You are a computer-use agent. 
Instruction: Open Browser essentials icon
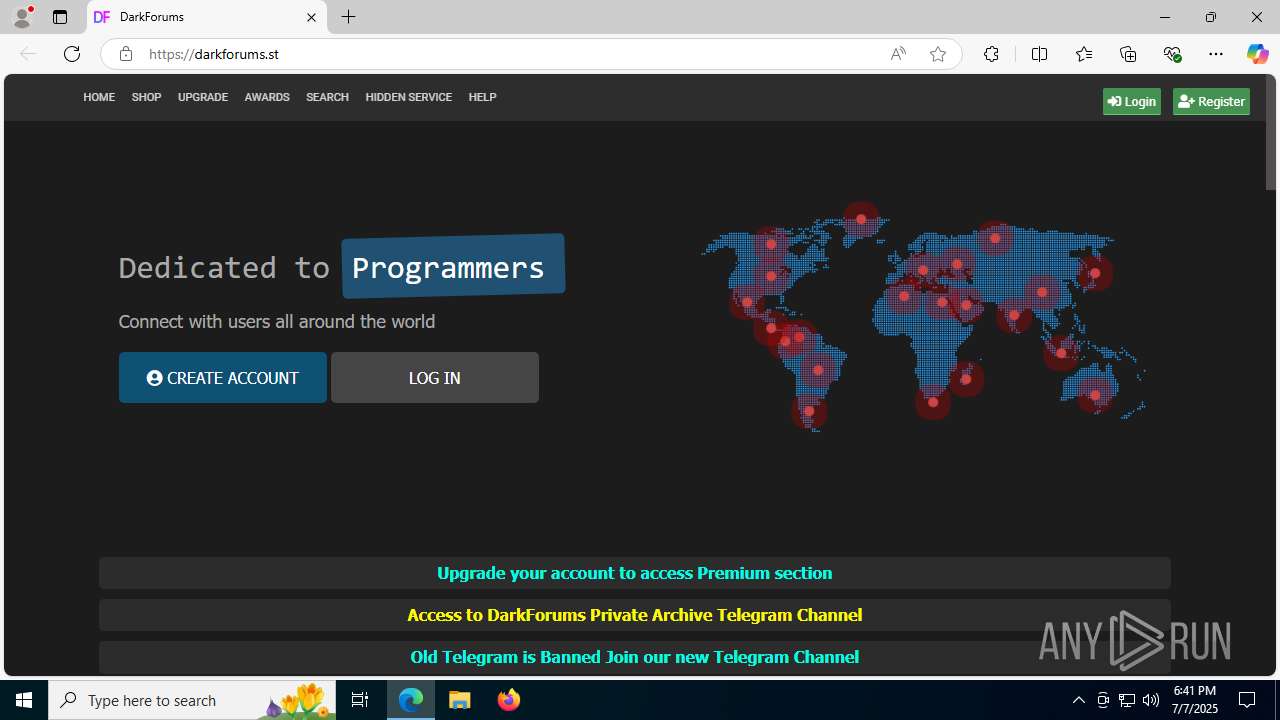click(x=1172, y=54)
